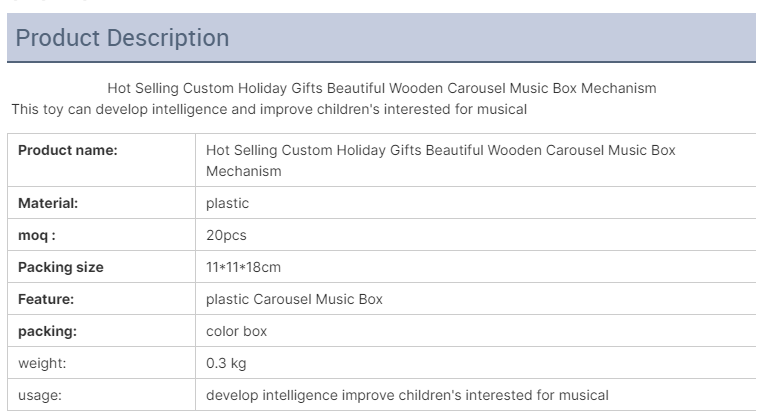
Task: Click the word 'Mechanism' in product name cell
Action: coord(243,171)
